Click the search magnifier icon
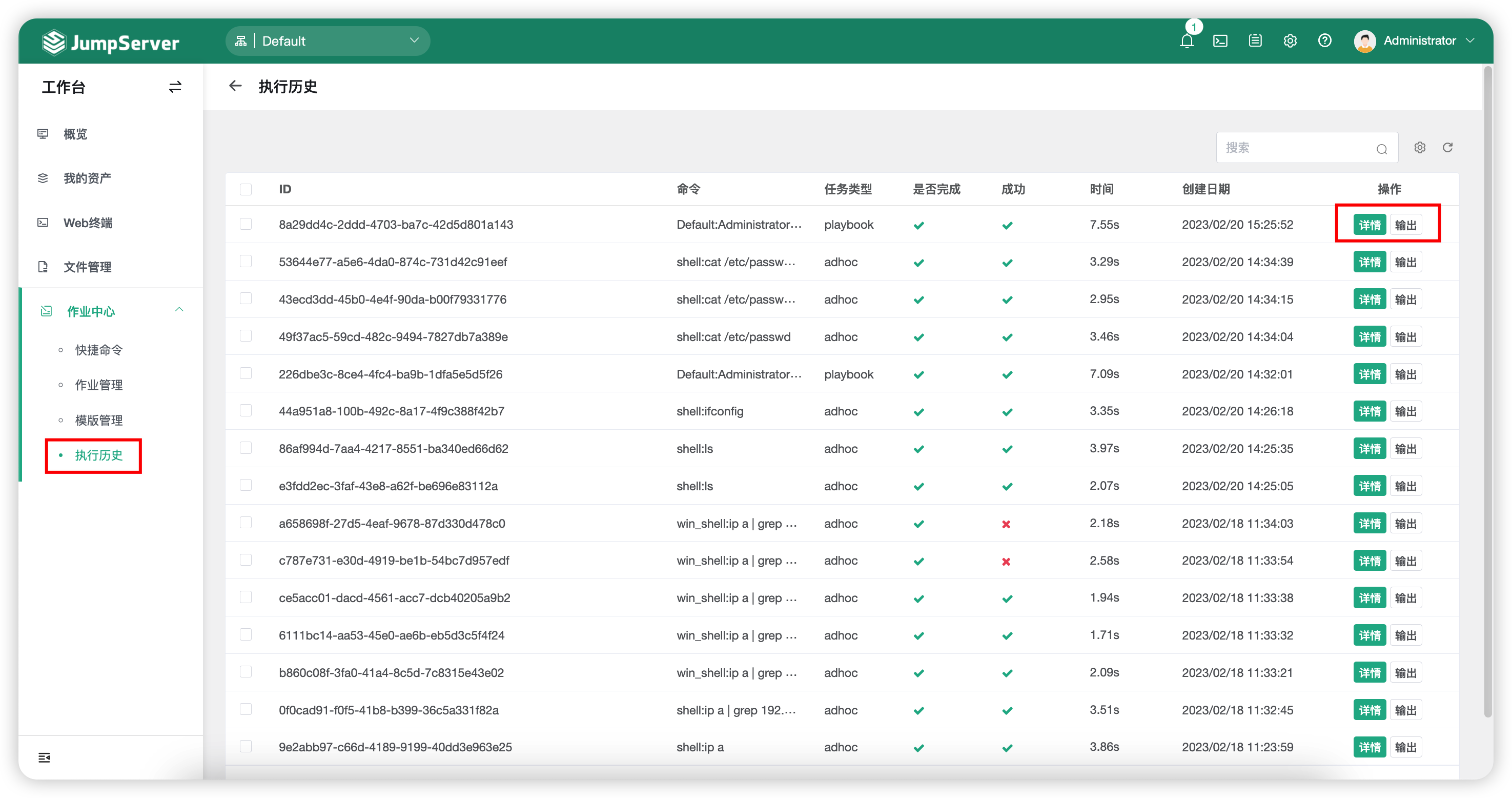Screen dimensions: 1512x798 click(x=1382, y=149)
